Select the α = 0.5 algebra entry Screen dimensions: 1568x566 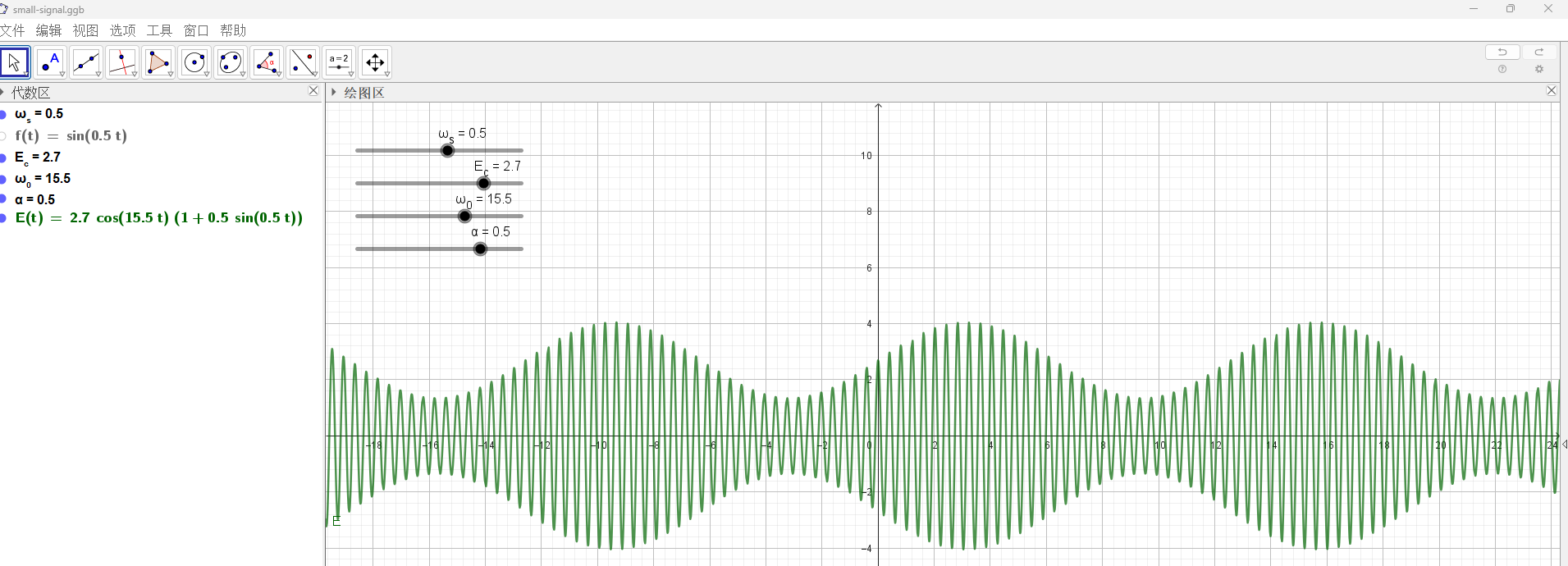coord(35,200)
